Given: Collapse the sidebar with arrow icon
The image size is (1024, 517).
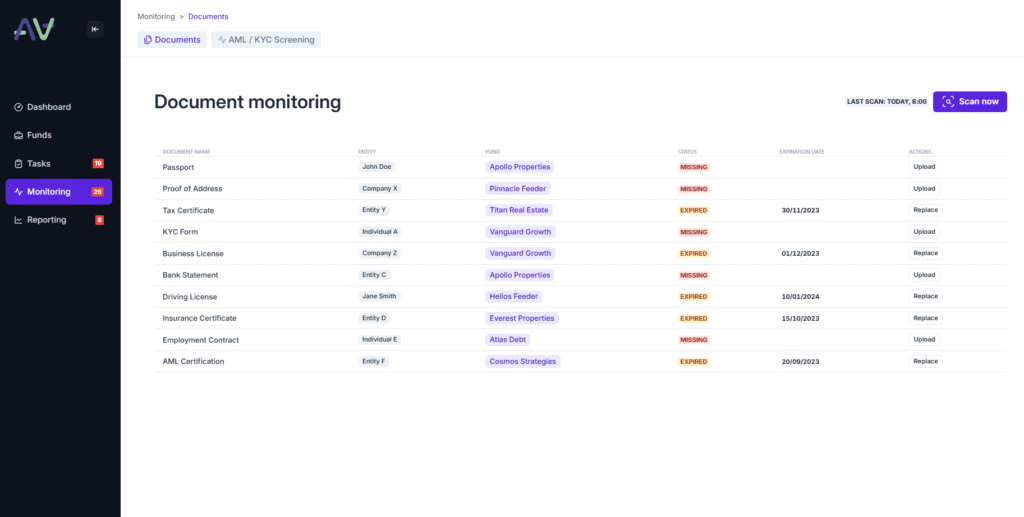Looking at the screenshot, I should (95, 29).
